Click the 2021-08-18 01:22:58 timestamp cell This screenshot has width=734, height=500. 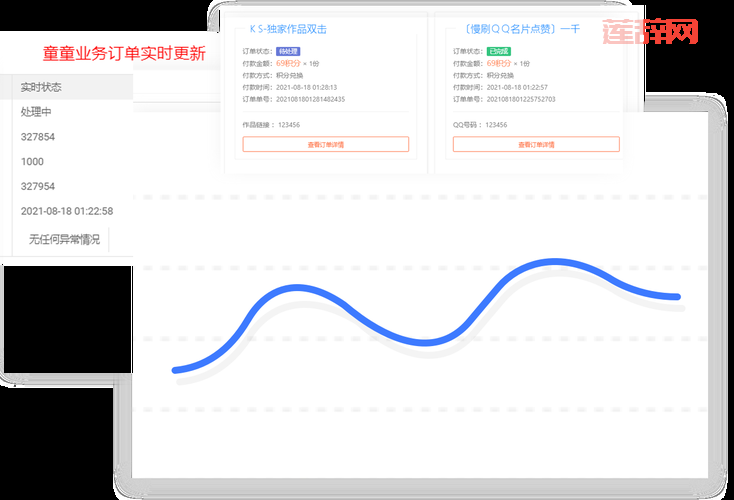(66, 212)
